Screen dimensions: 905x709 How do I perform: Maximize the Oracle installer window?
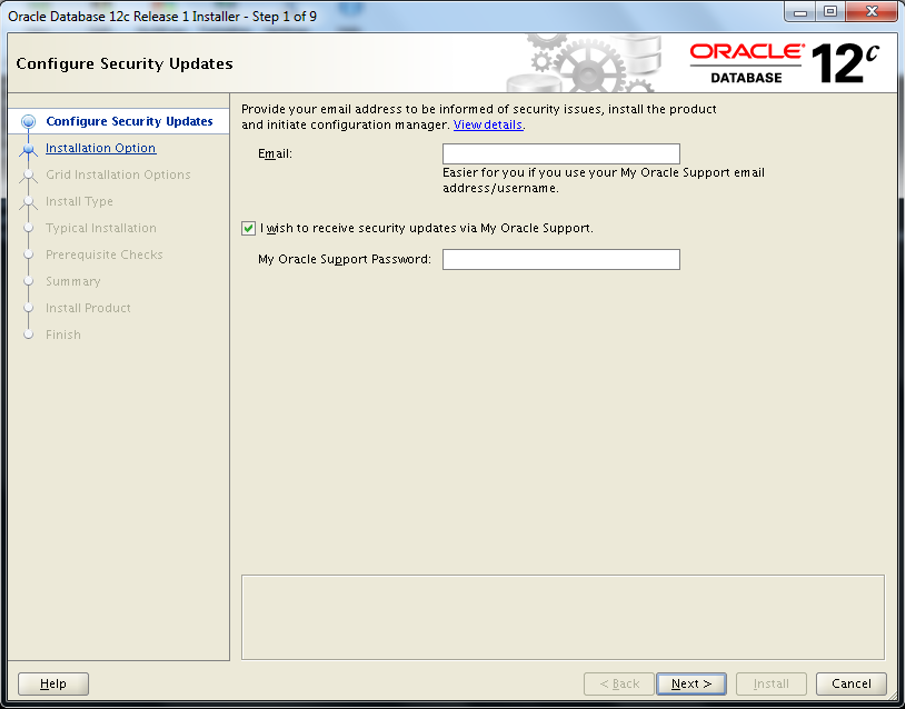(830, 12)
